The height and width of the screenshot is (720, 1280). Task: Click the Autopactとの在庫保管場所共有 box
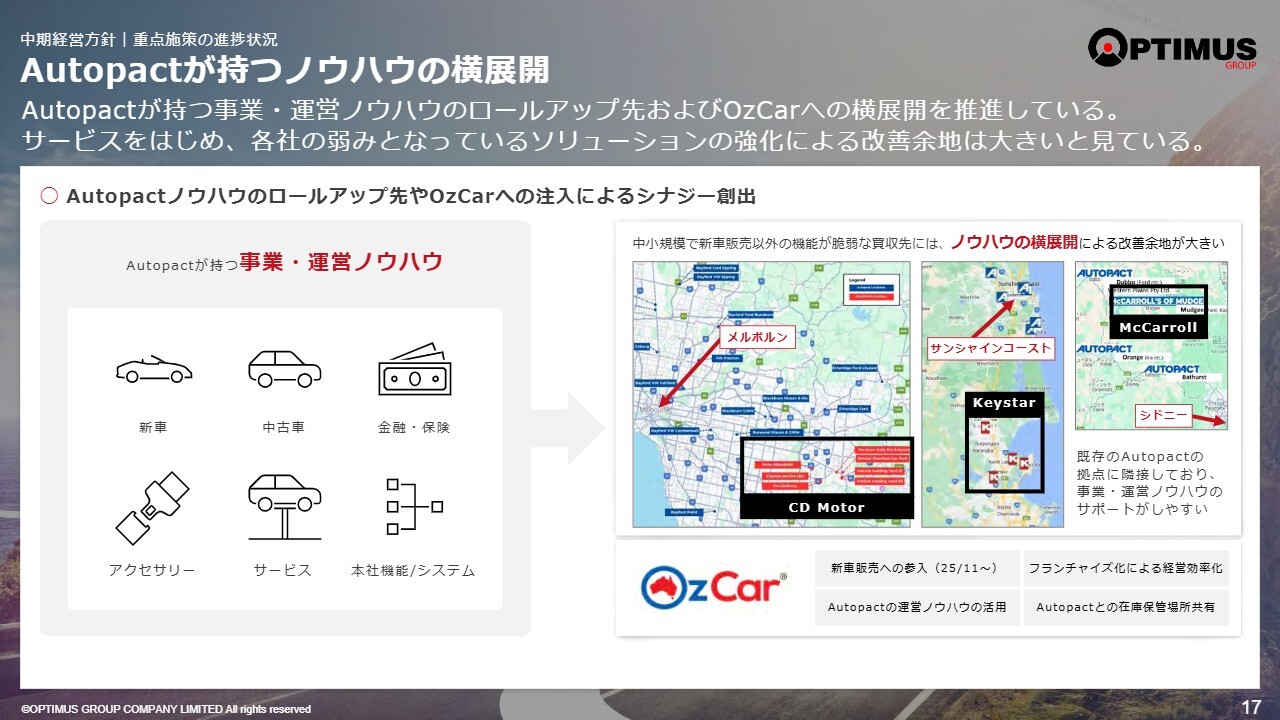1125,607
